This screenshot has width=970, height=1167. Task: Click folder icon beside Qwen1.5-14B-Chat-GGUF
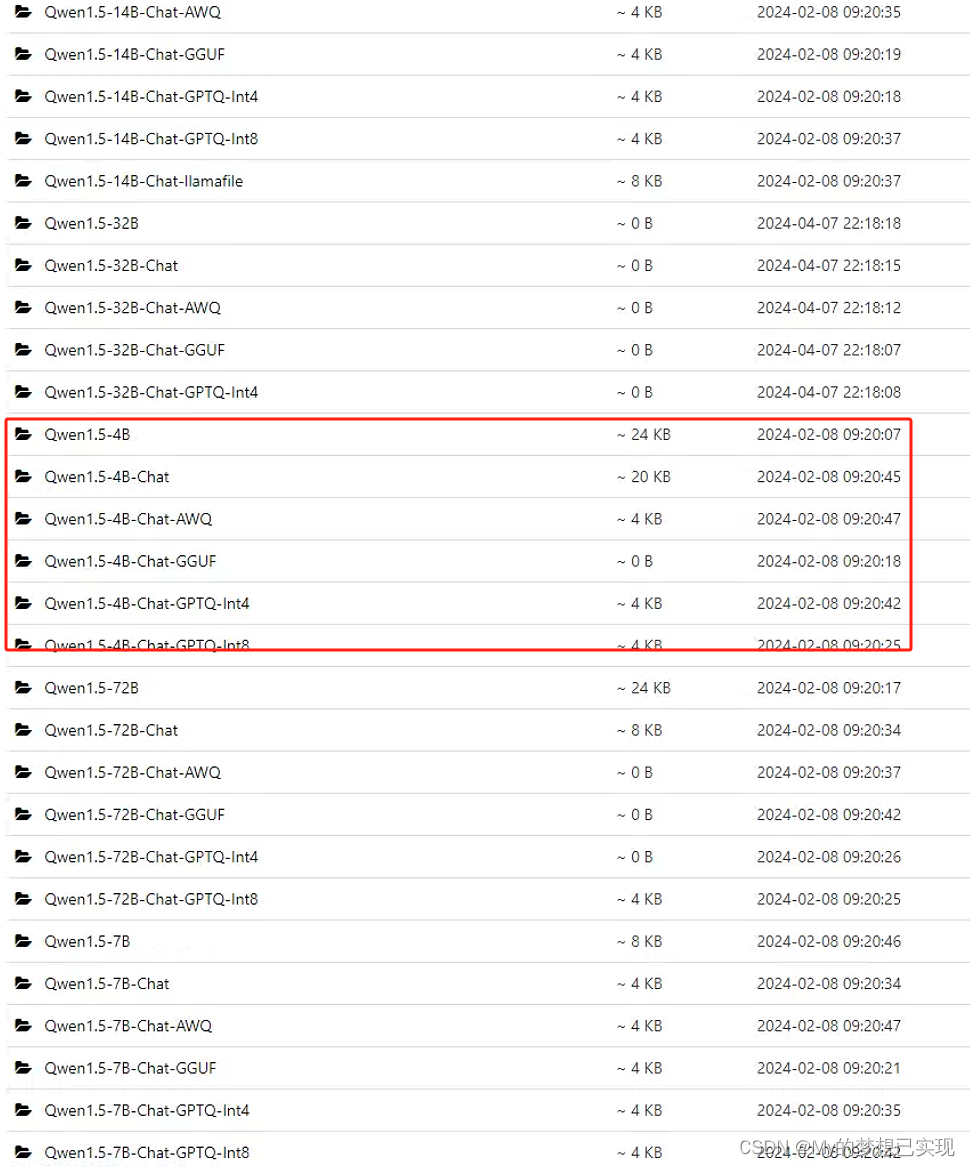[23, 54]
